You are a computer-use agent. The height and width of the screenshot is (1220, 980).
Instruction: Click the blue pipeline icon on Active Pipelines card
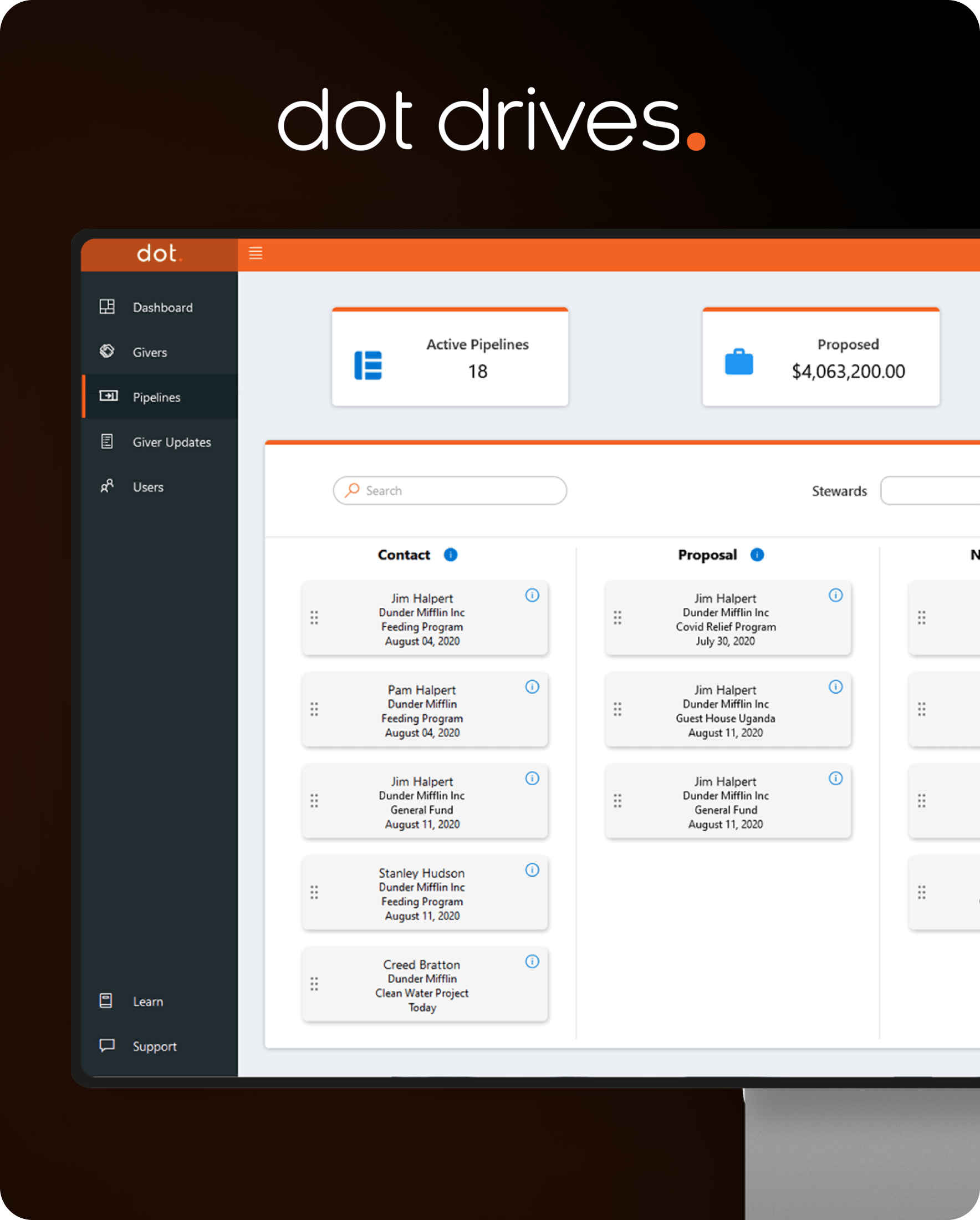pyautogui.click(x=369, y=364)
